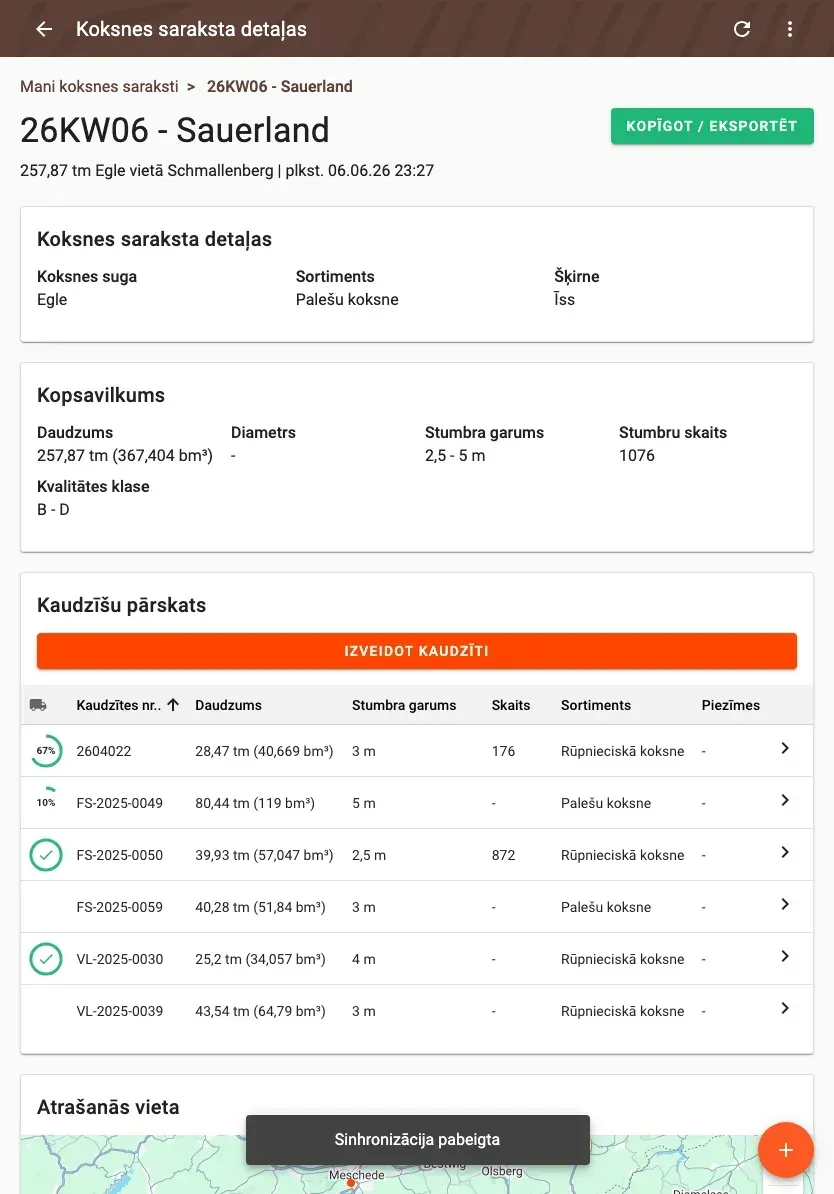This screenshot has width=834, height=1194.
Task: Open the floating plus add button
Action: tap(785, 1150)
